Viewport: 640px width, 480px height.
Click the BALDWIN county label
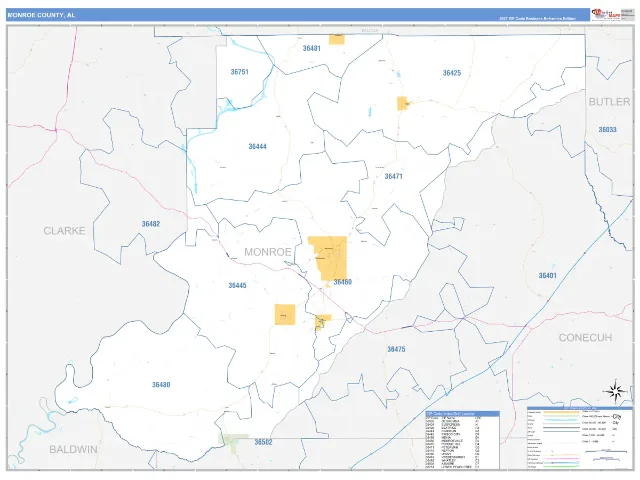pos(73,450)
